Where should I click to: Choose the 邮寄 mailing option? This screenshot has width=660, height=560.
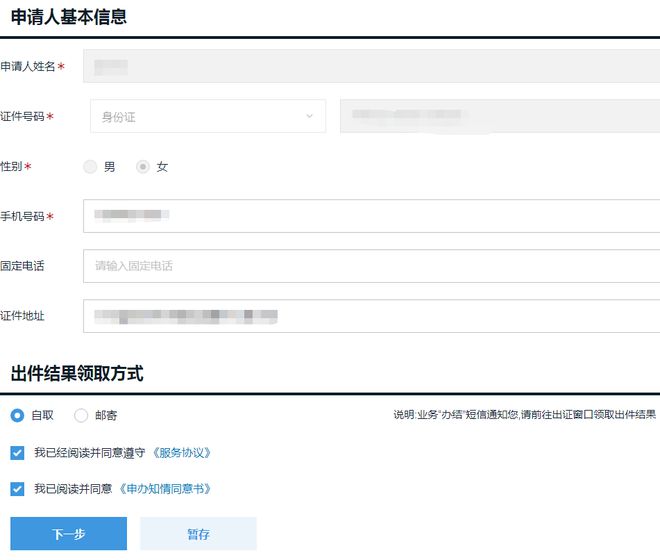click(x=81, y=416)
